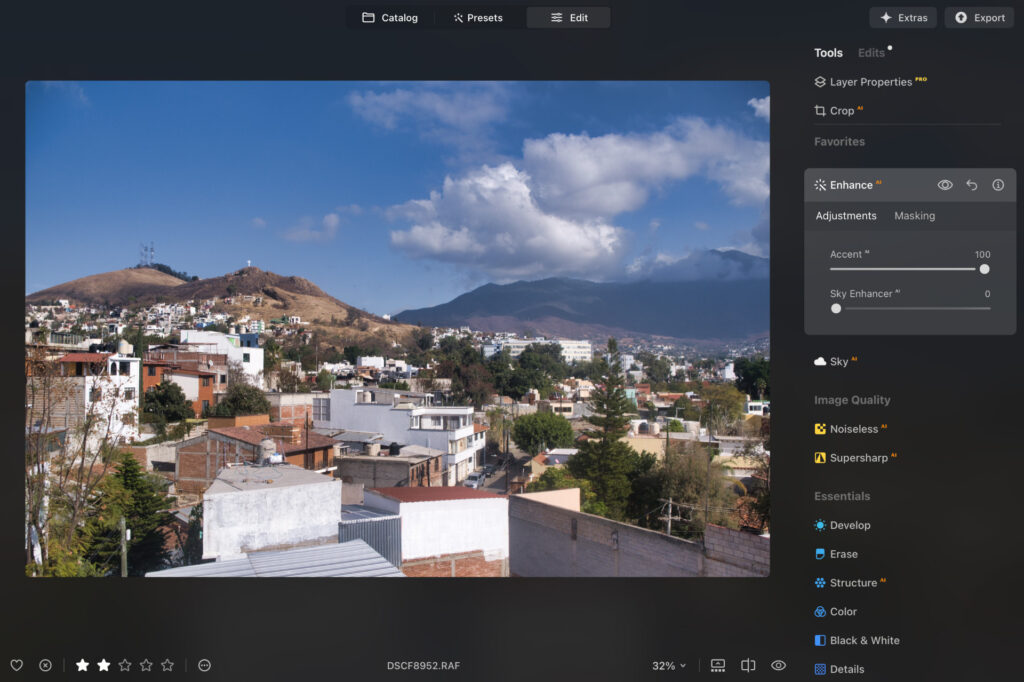Give the photo a three-star rating

point(125,664)
